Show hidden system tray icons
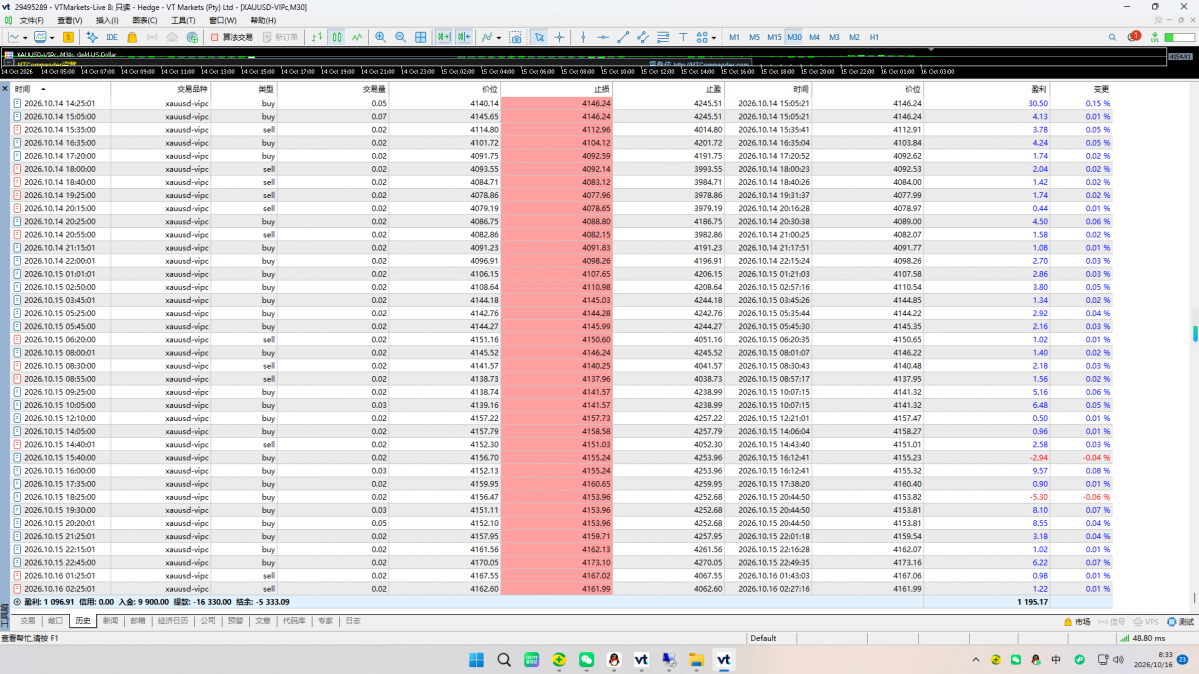This screenshot has height=674, width=1199. click(x=976, y=659)
